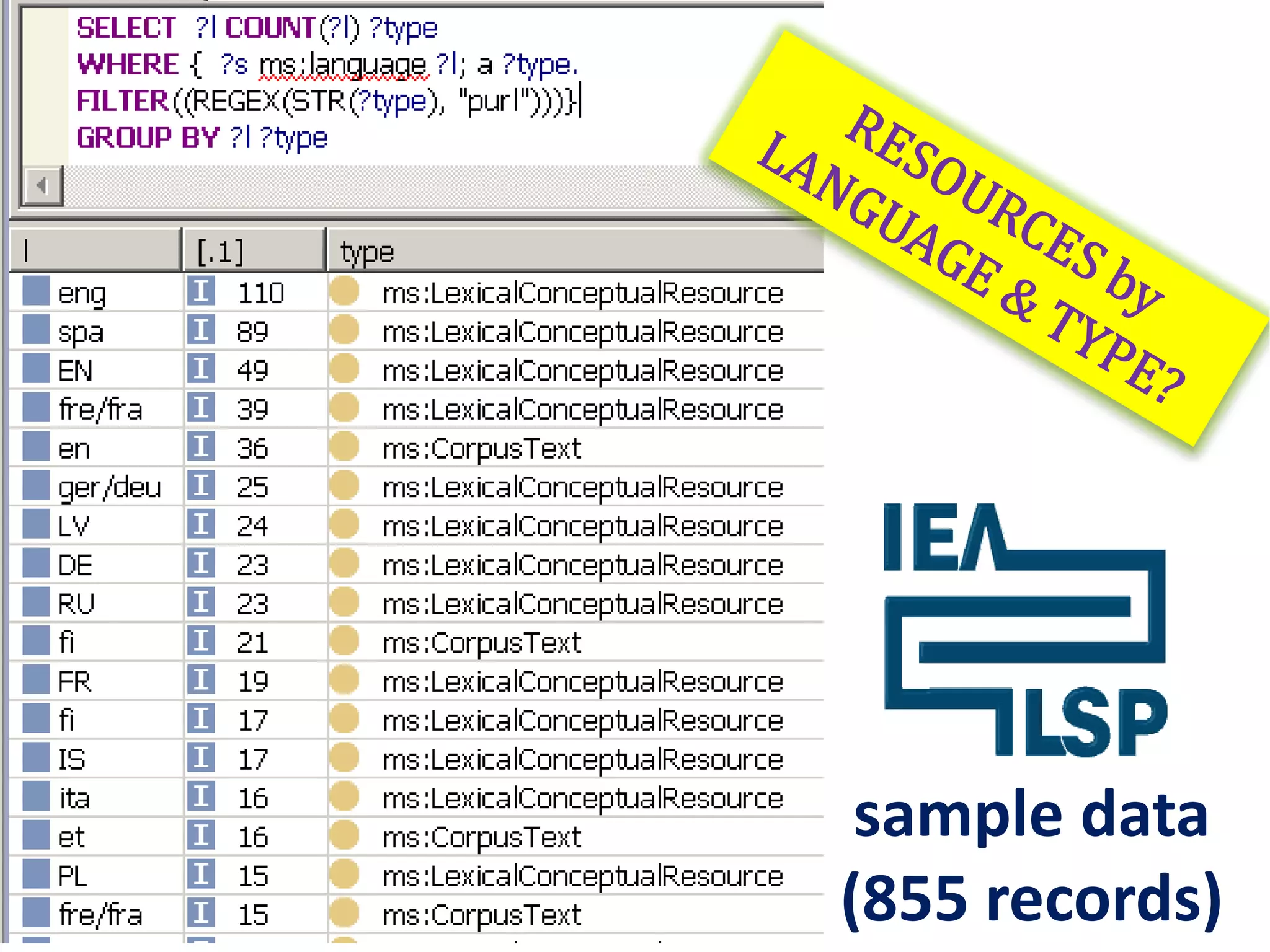1270x952 pixels.
Task: Click inside the SPARQL query editor text
Action: click(x=329, y=83)
